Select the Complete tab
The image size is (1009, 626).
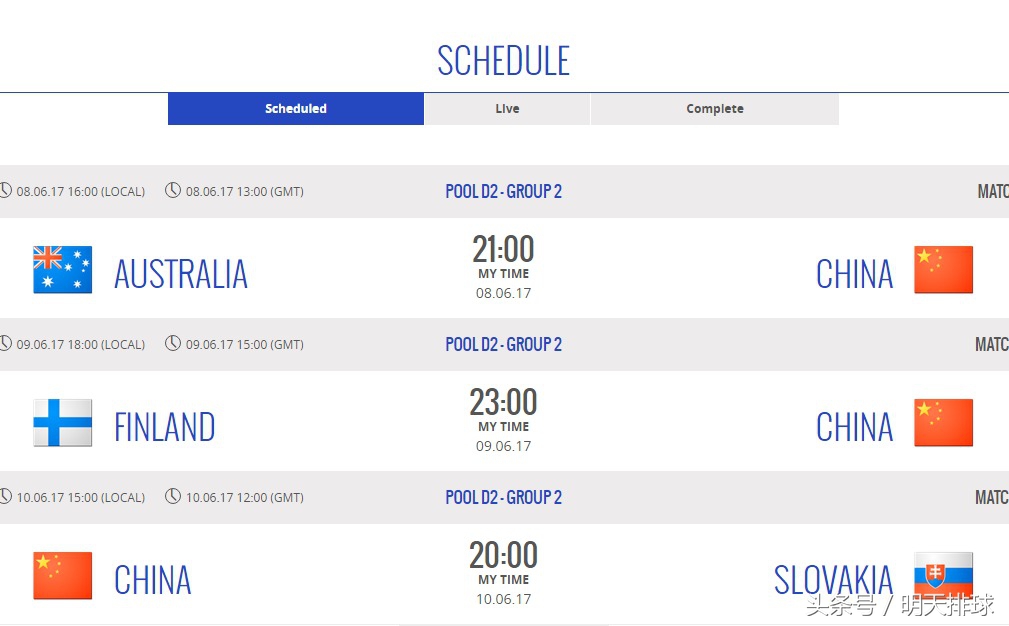point(714,109)
